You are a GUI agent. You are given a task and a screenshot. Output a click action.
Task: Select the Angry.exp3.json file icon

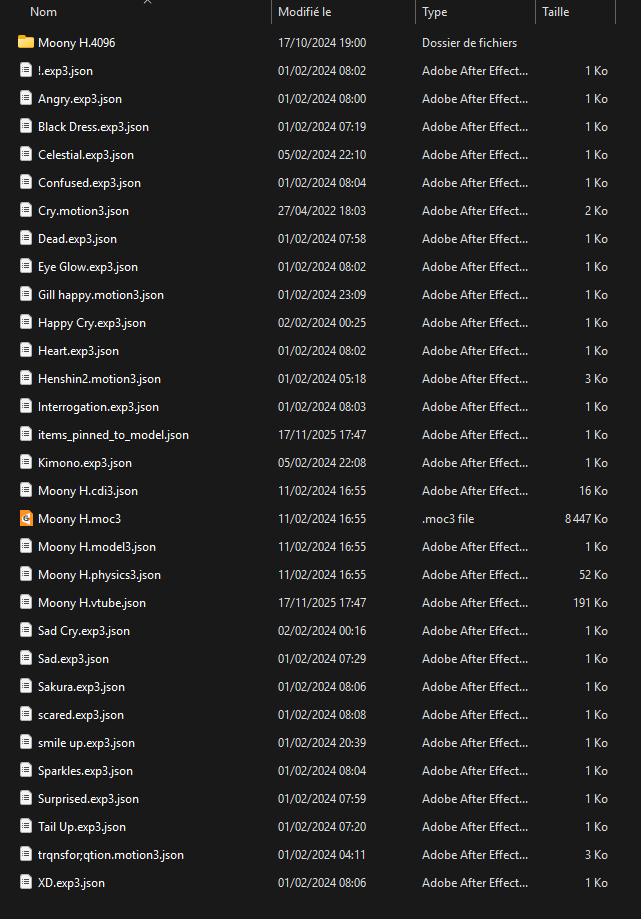point(26,99)
